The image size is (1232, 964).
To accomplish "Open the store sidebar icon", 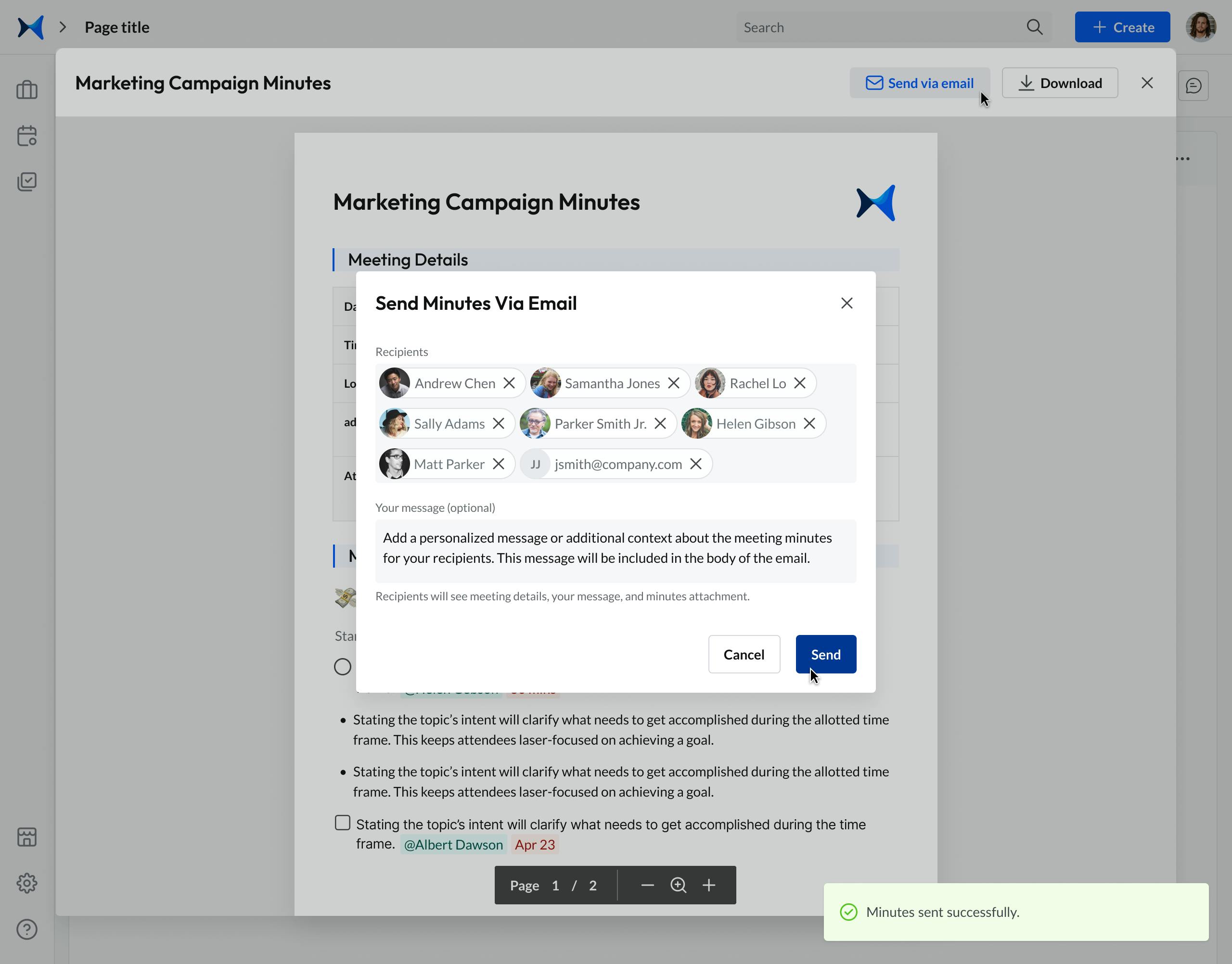I will click(27, 837).
